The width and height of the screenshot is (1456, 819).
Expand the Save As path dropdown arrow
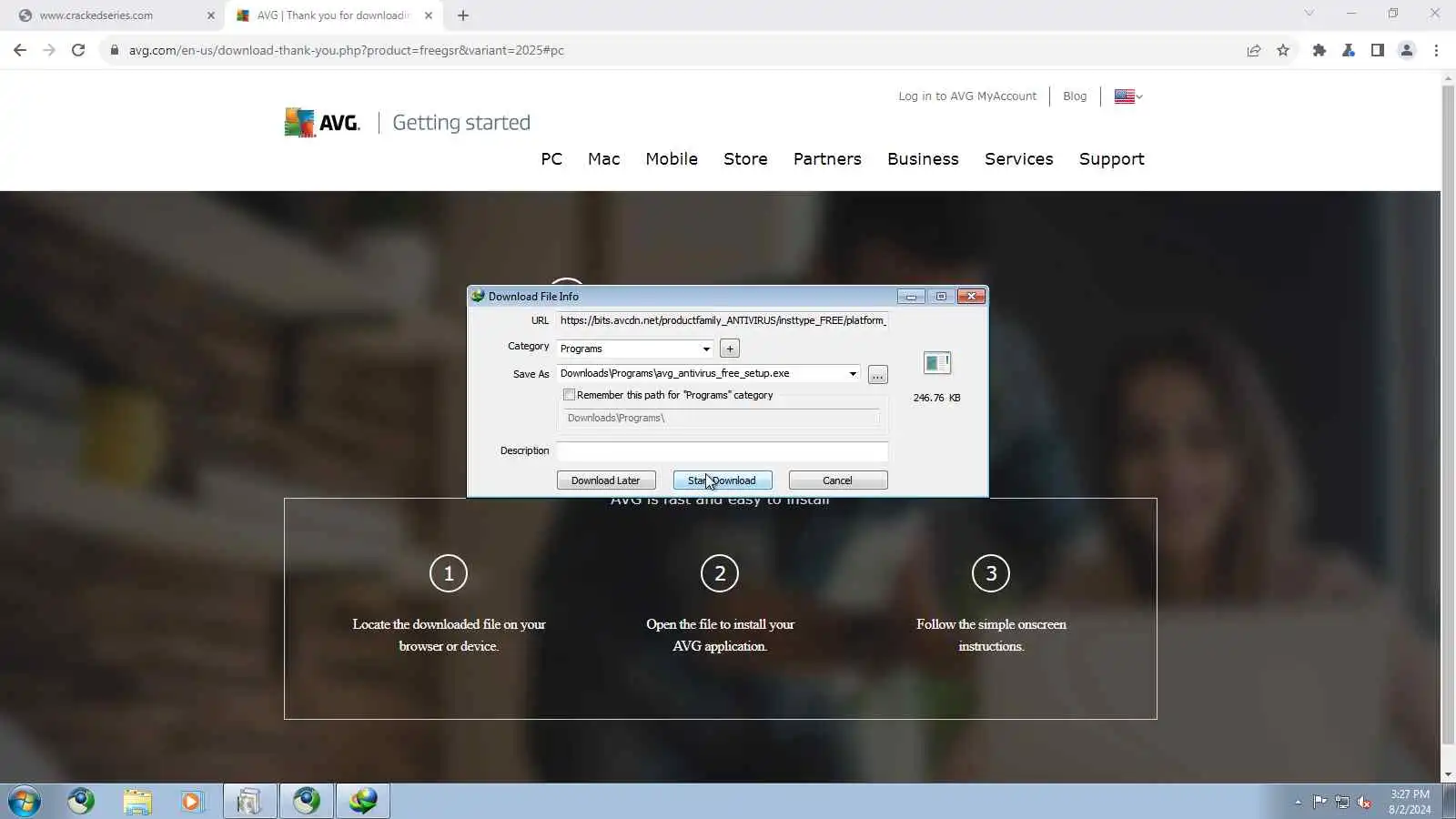tap(853, 373)
